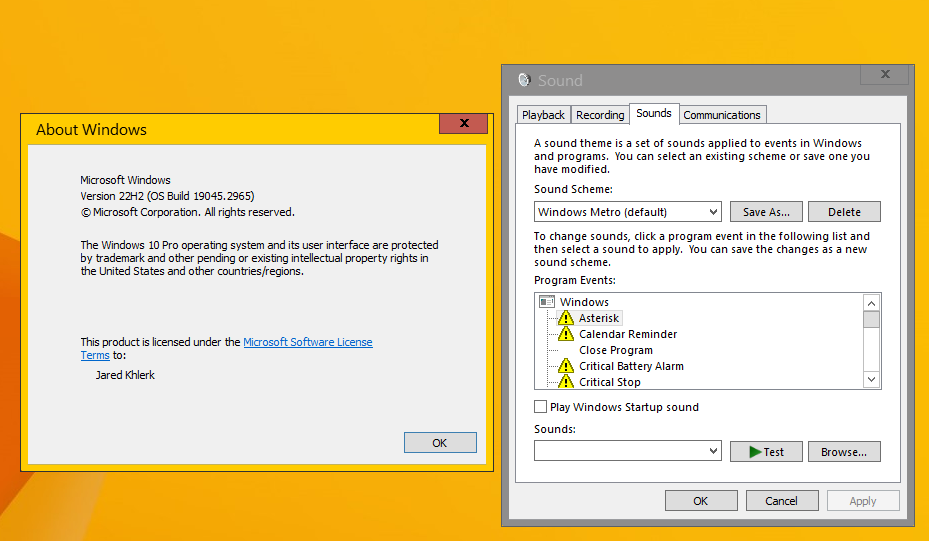Delete the current sound scheme
Image resolution: width=929 pixels, height=541 pixels.
pos(844,212)
